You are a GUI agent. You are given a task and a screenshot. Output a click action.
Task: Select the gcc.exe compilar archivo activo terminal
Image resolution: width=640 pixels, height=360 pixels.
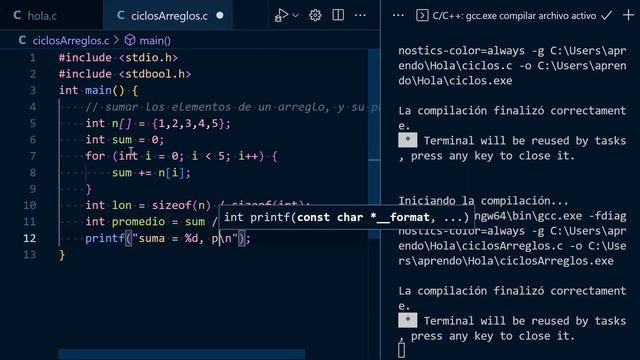point(514,16)
